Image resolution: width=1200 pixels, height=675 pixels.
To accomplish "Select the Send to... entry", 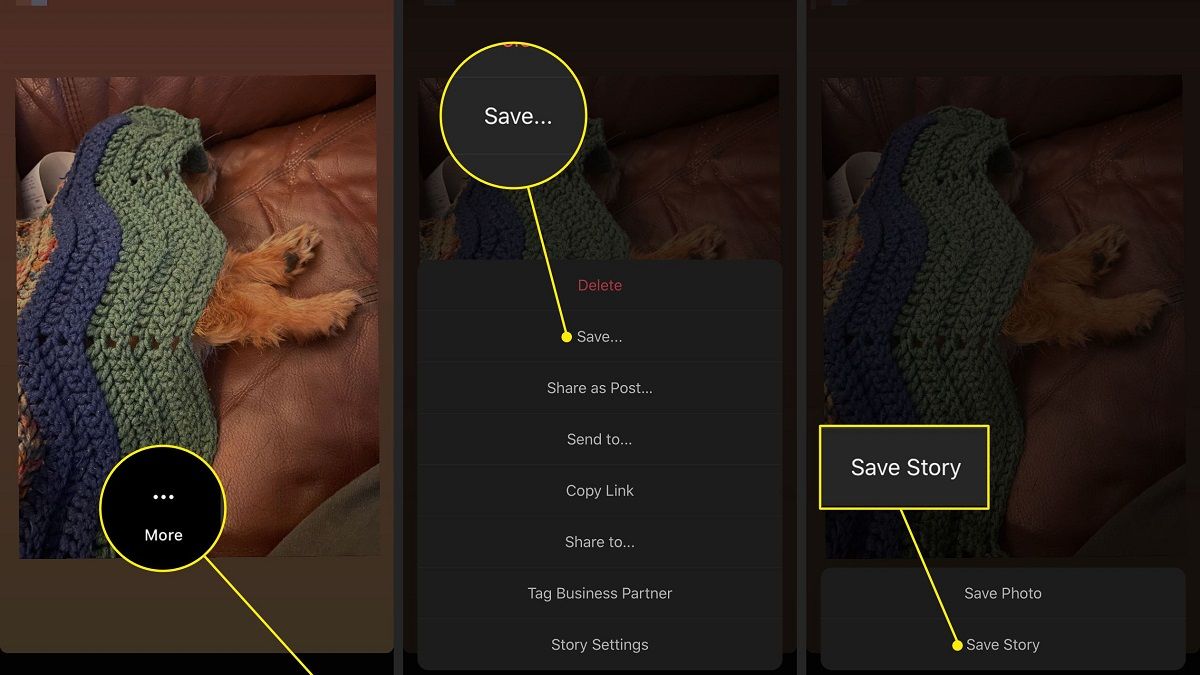I will coord(599,439).
